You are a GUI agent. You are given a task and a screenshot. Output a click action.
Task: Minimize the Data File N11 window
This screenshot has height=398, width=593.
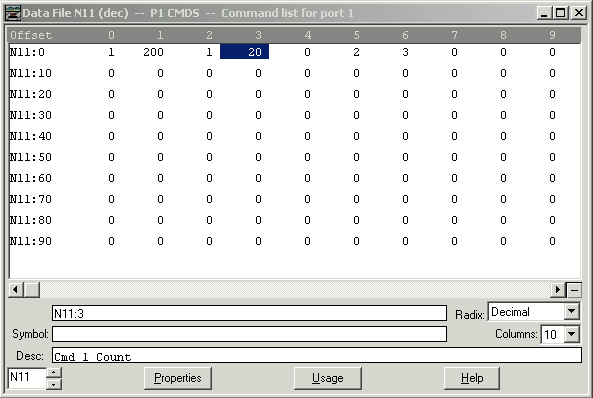click(x=544, y=13)
